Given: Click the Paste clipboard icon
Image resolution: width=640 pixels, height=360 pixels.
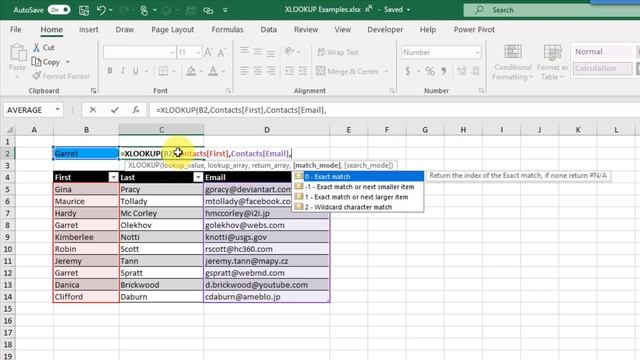Looking at the screenshot, I should (18, 53).
